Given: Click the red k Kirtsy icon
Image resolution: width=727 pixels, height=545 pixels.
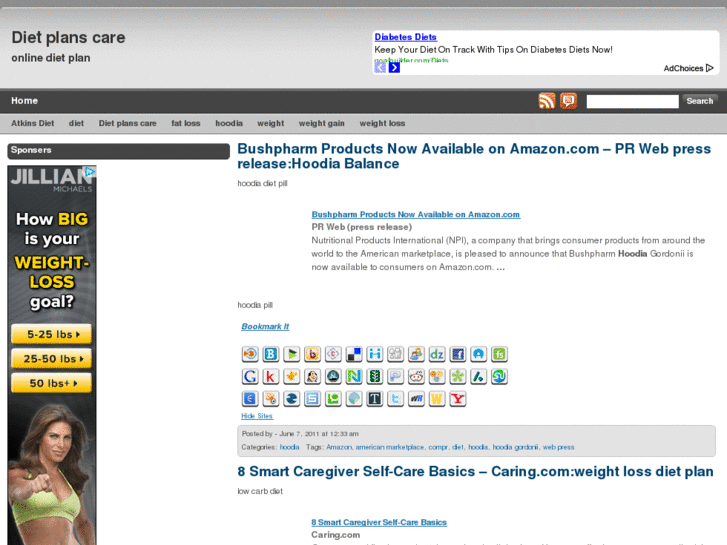Looking at the screenshot, I should click(x=271, y=376).
